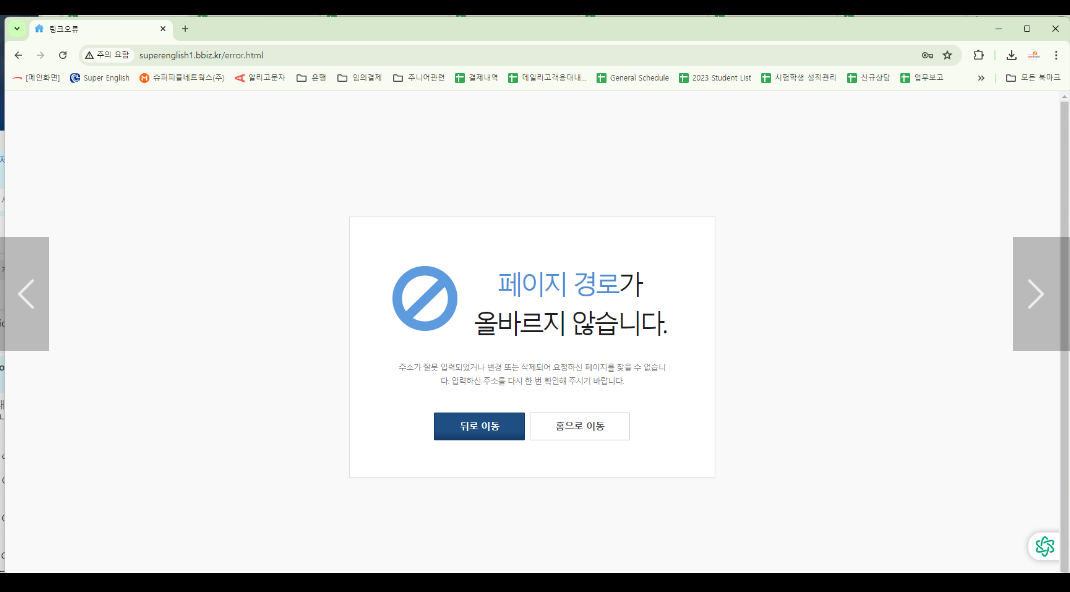Click the address bar URL field
This screenshot has width=1070, height=592.
click(x=500, y=55)
